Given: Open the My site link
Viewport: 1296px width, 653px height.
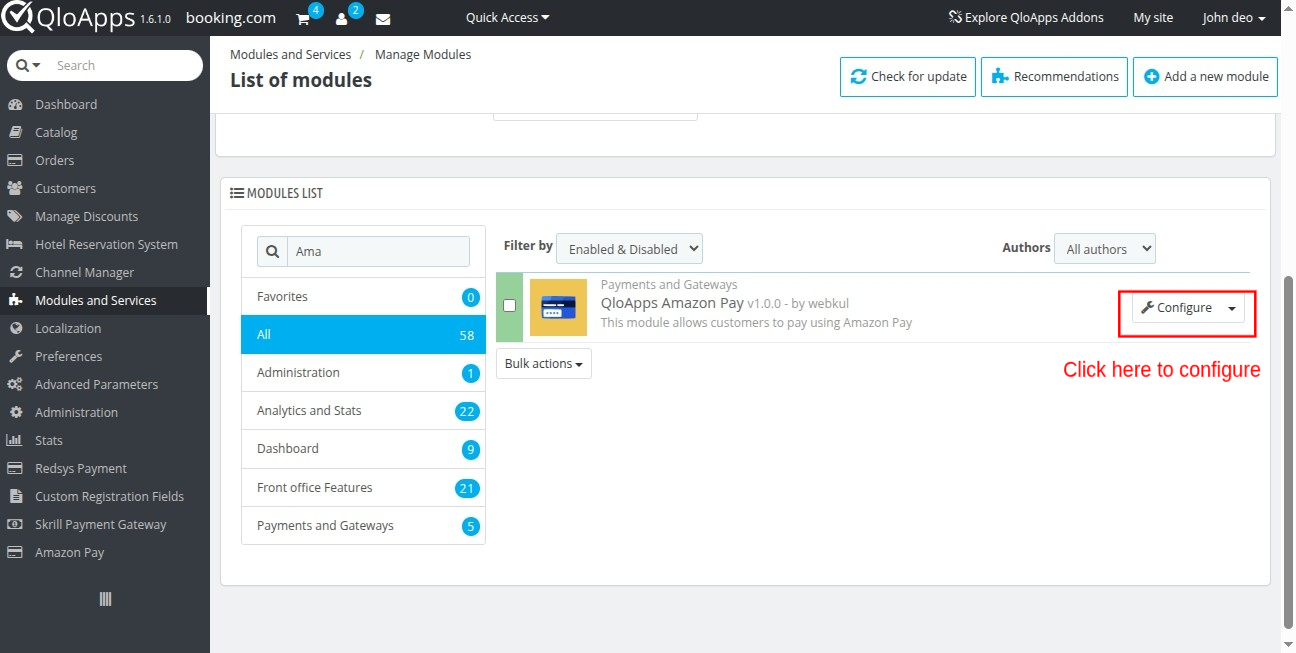Looking at the screenshot, I should (1153, 18).
